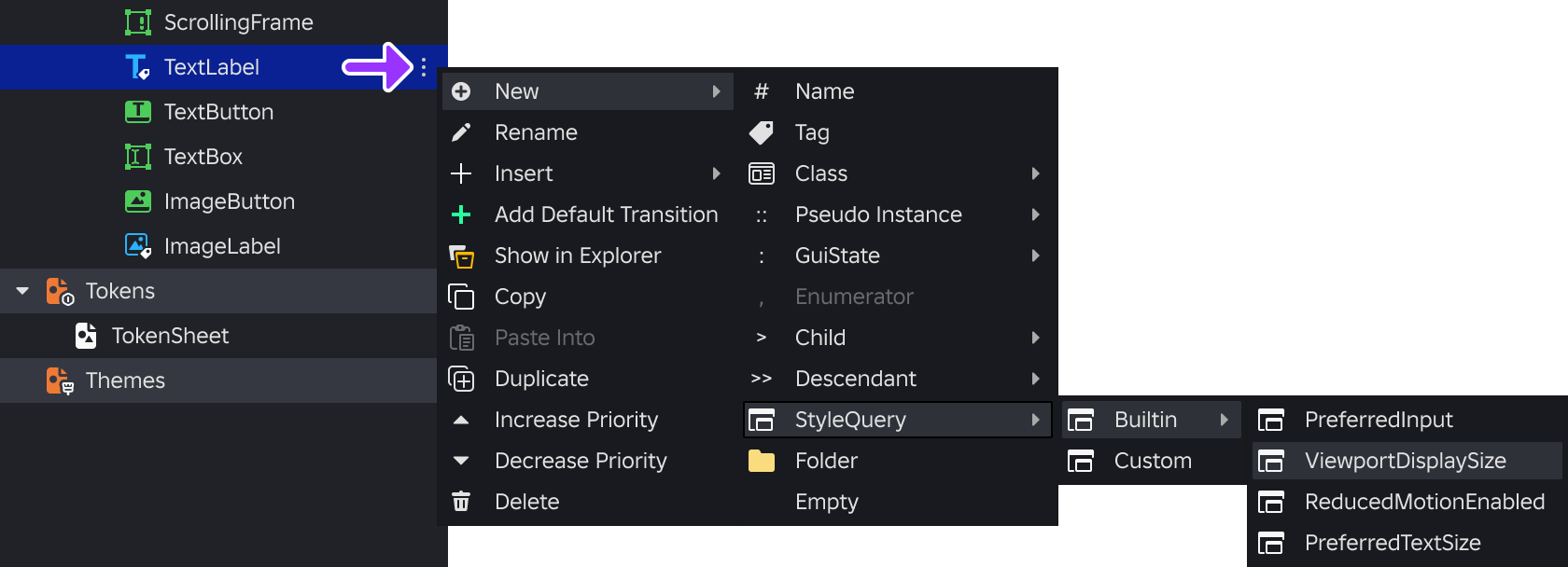Click the trash icon next to Delete
The width and height of the screenshot is (1568, 567).
click(461, 502)
